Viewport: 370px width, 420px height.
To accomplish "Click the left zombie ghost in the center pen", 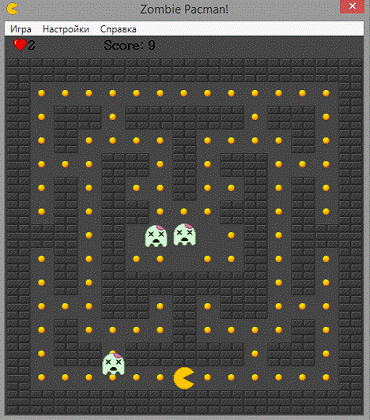I will (156, 236).
